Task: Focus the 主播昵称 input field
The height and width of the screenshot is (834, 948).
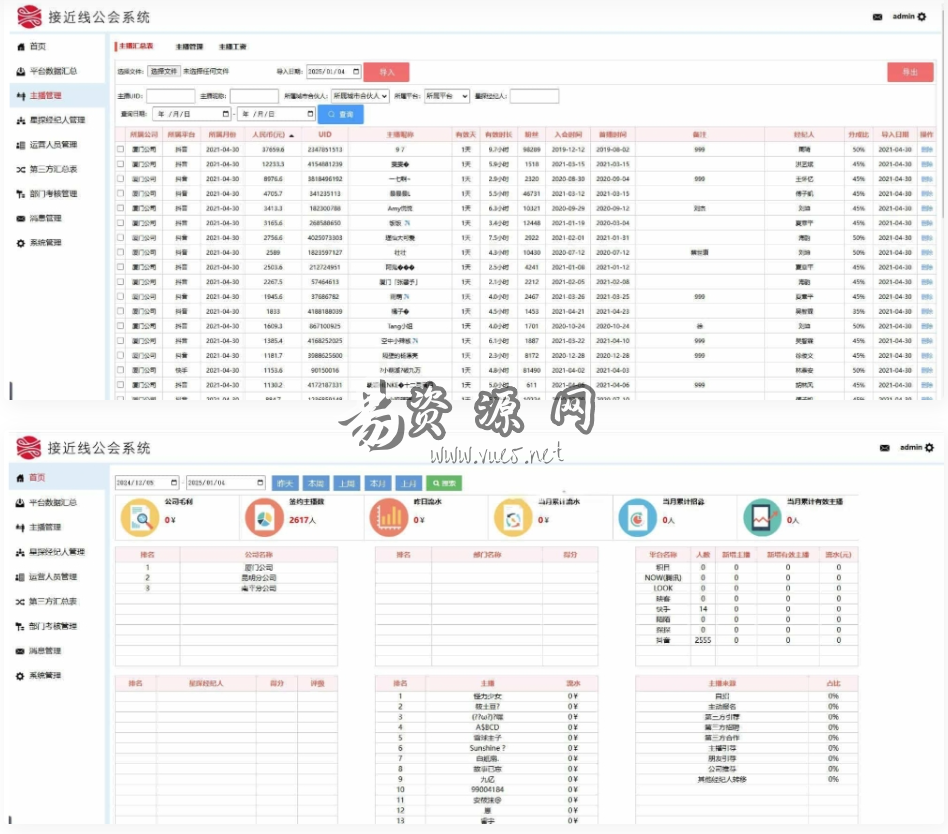Action: coord(254,96)
